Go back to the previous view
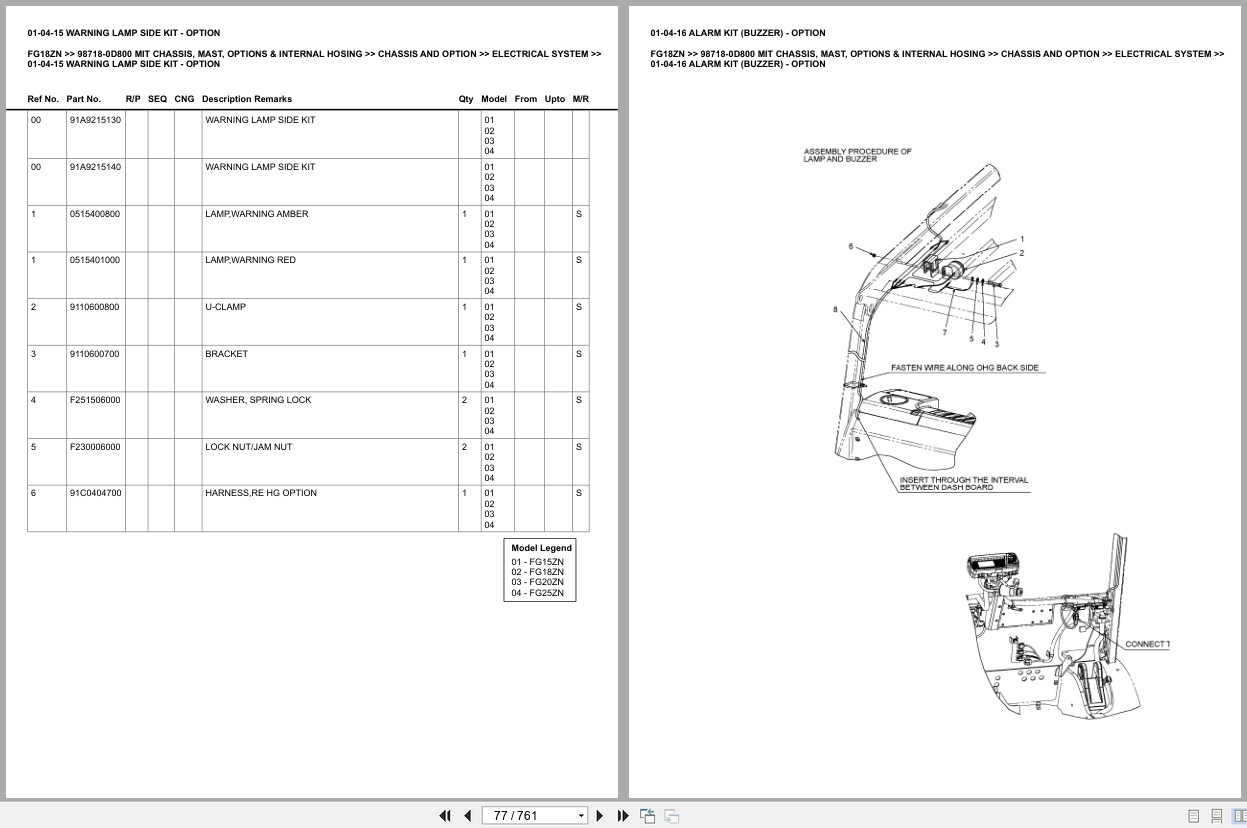The height and width of the screenshot is (828, 1247). 647,816
